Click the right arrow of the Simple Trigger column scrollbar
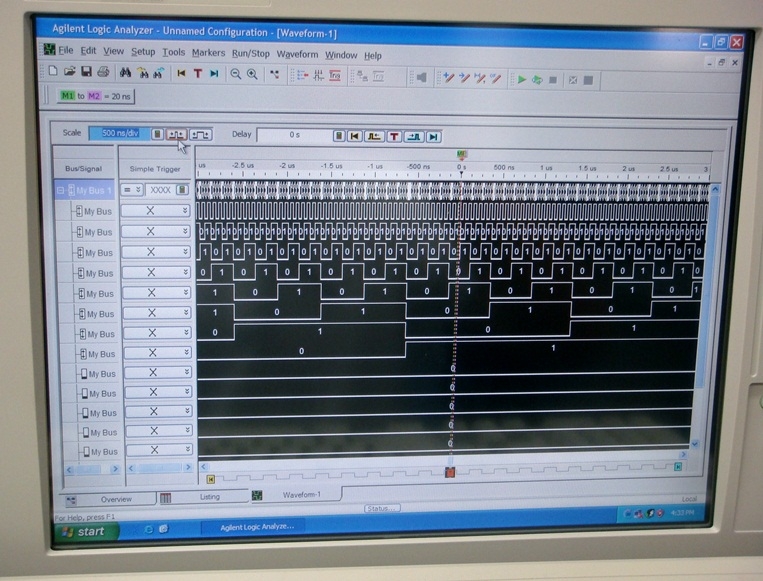 point(188,468)
